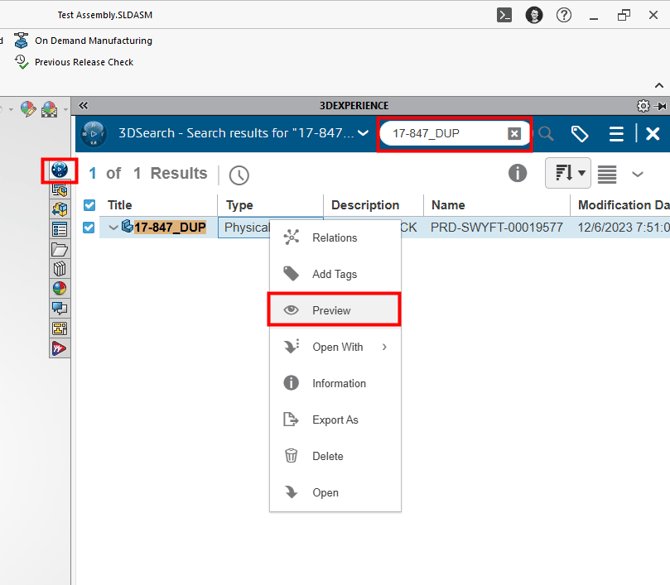This screenshot has width=670, height=585.
Task: Choose Delete from context menu
Action: 335,456
